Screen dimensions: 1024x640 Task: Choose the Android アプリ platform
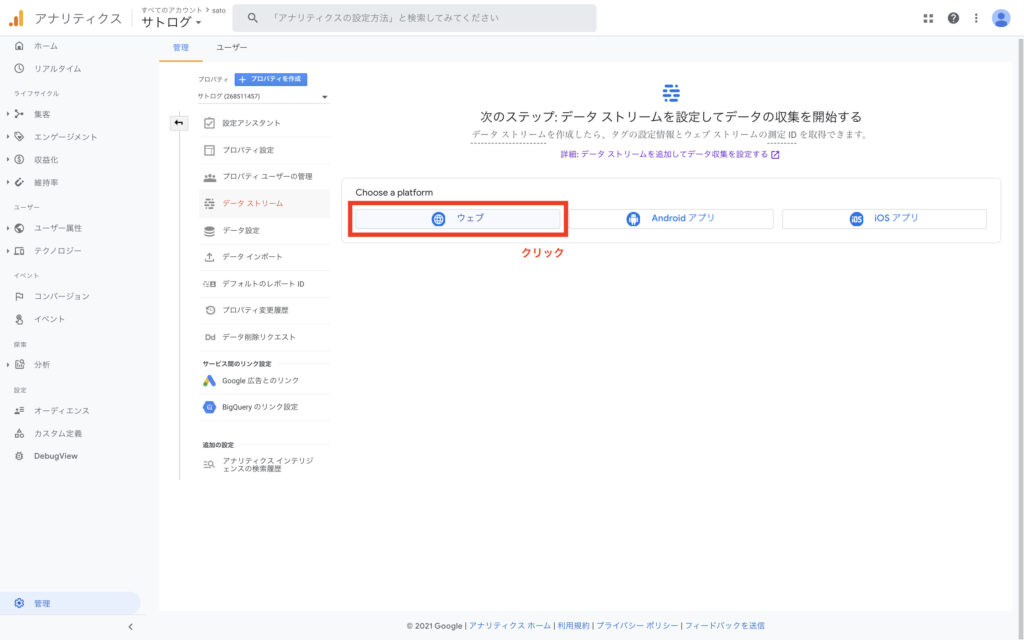click(x=671, y=219)
